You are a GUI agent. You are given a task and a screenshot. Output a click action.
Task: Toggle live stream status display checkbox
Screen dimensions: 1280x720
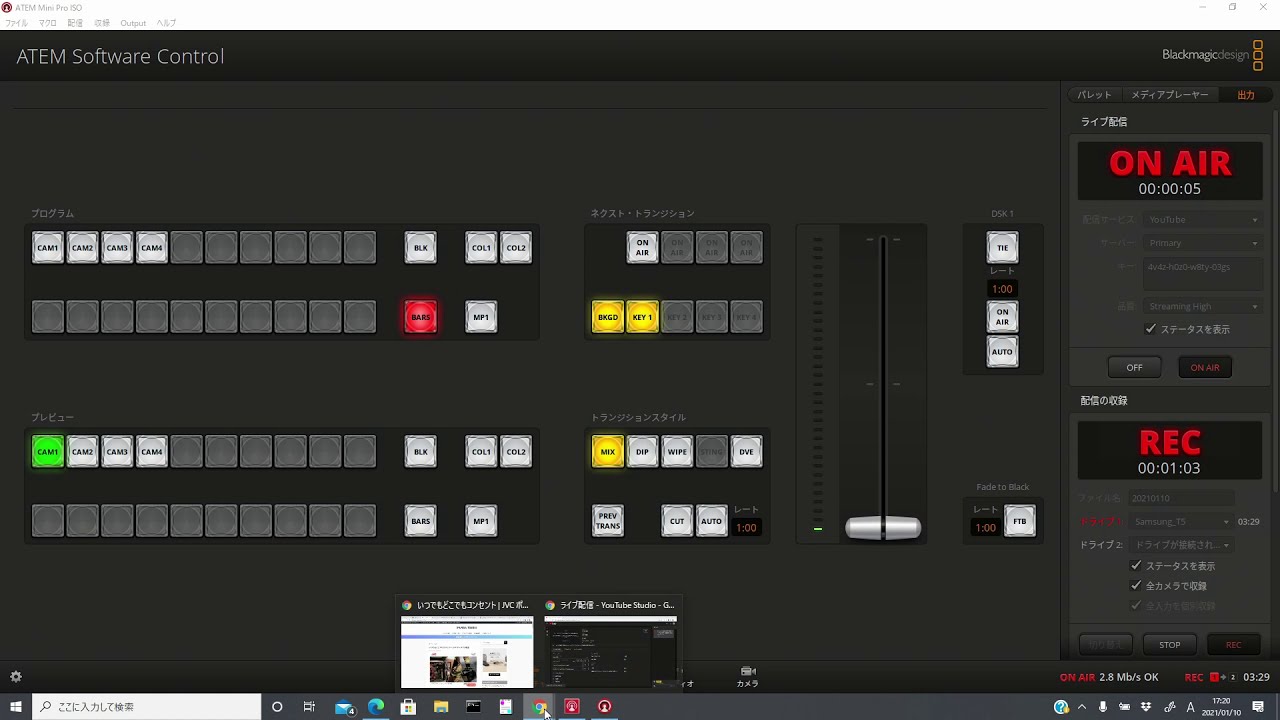1150,329
